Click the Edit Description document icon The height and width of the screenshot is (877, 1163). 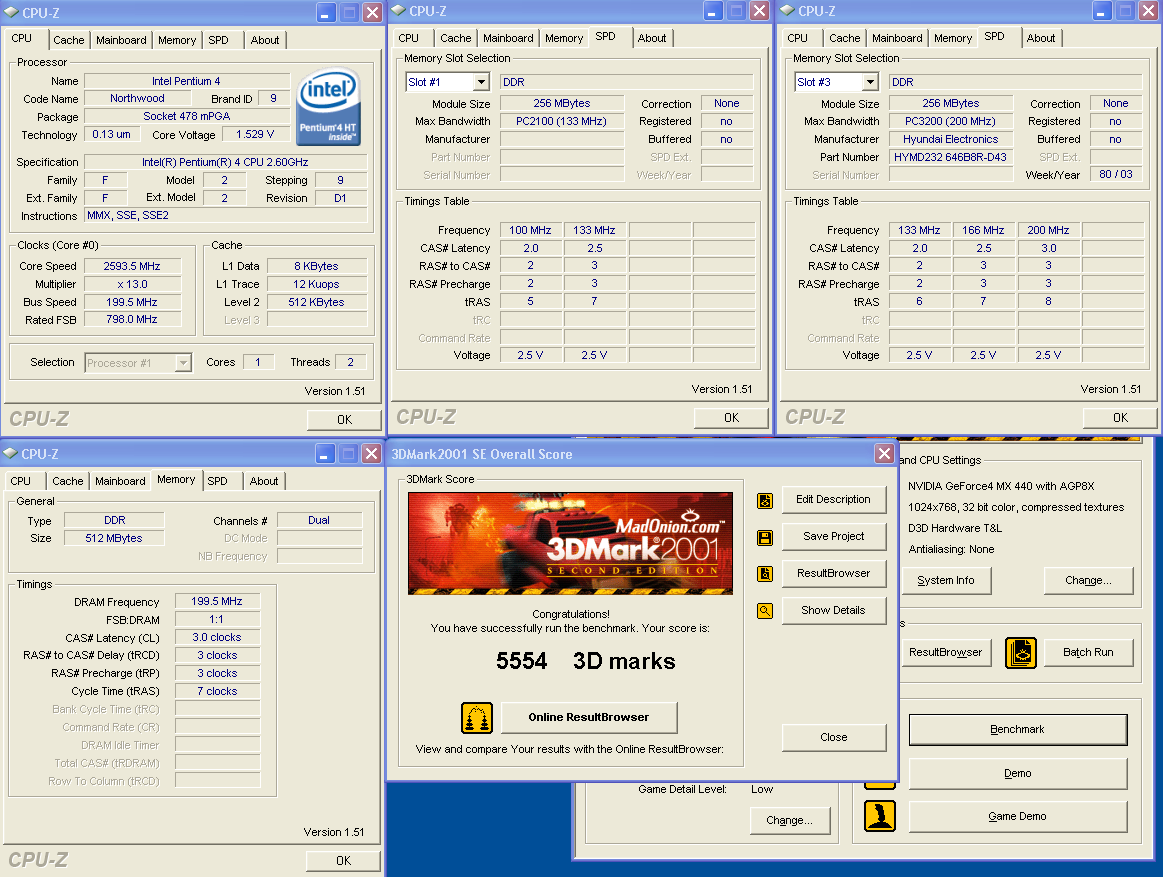(x=765, y=500)
